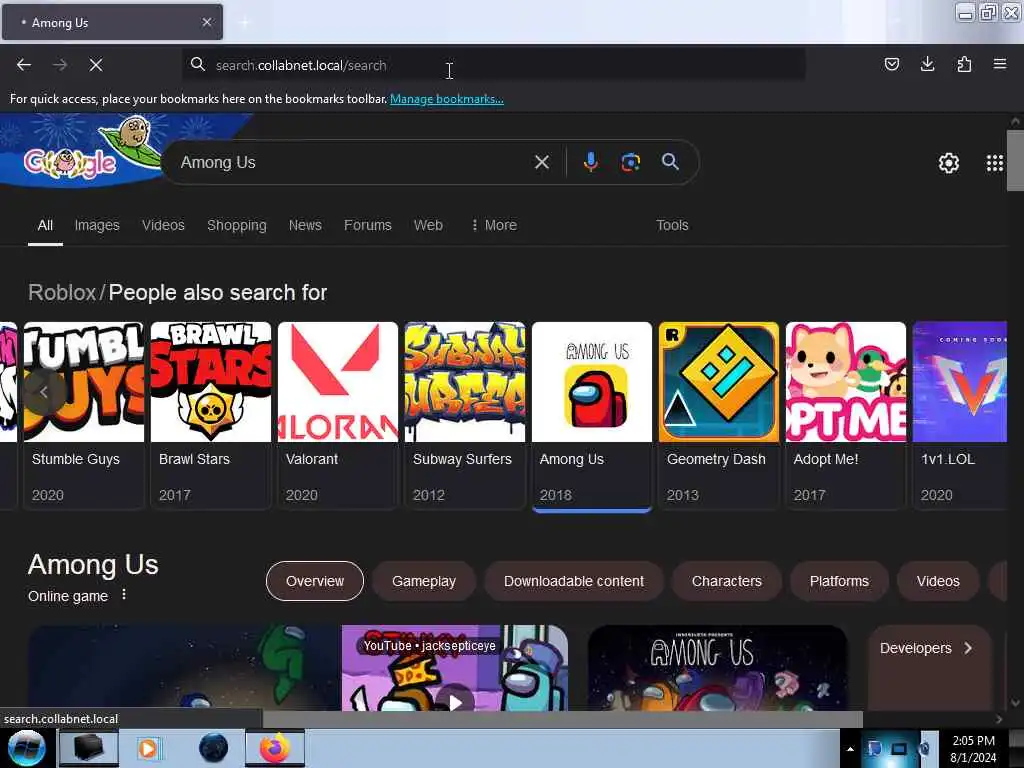Click the Roblox breadcrumb link
The height and width of the screenshot is (768, 1024).
[62, 293]
